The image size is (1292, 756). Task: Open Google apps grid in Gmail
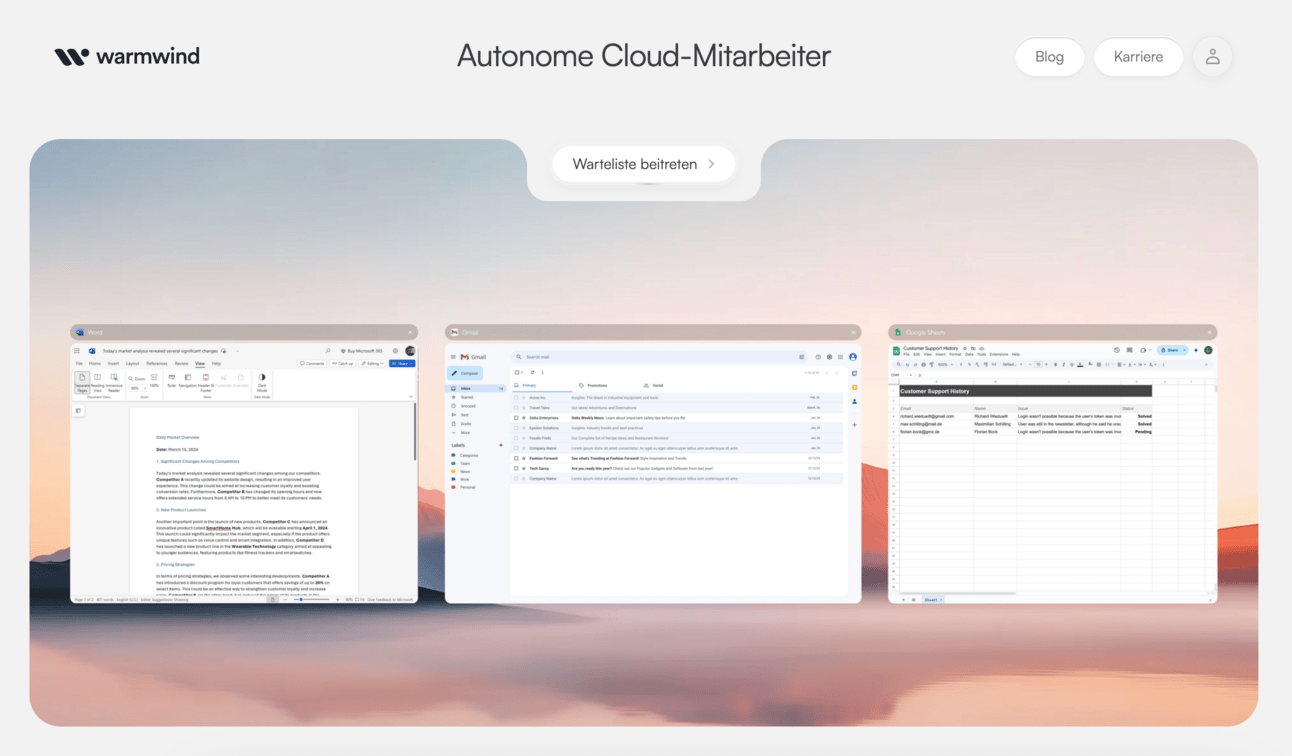(840, 357)
